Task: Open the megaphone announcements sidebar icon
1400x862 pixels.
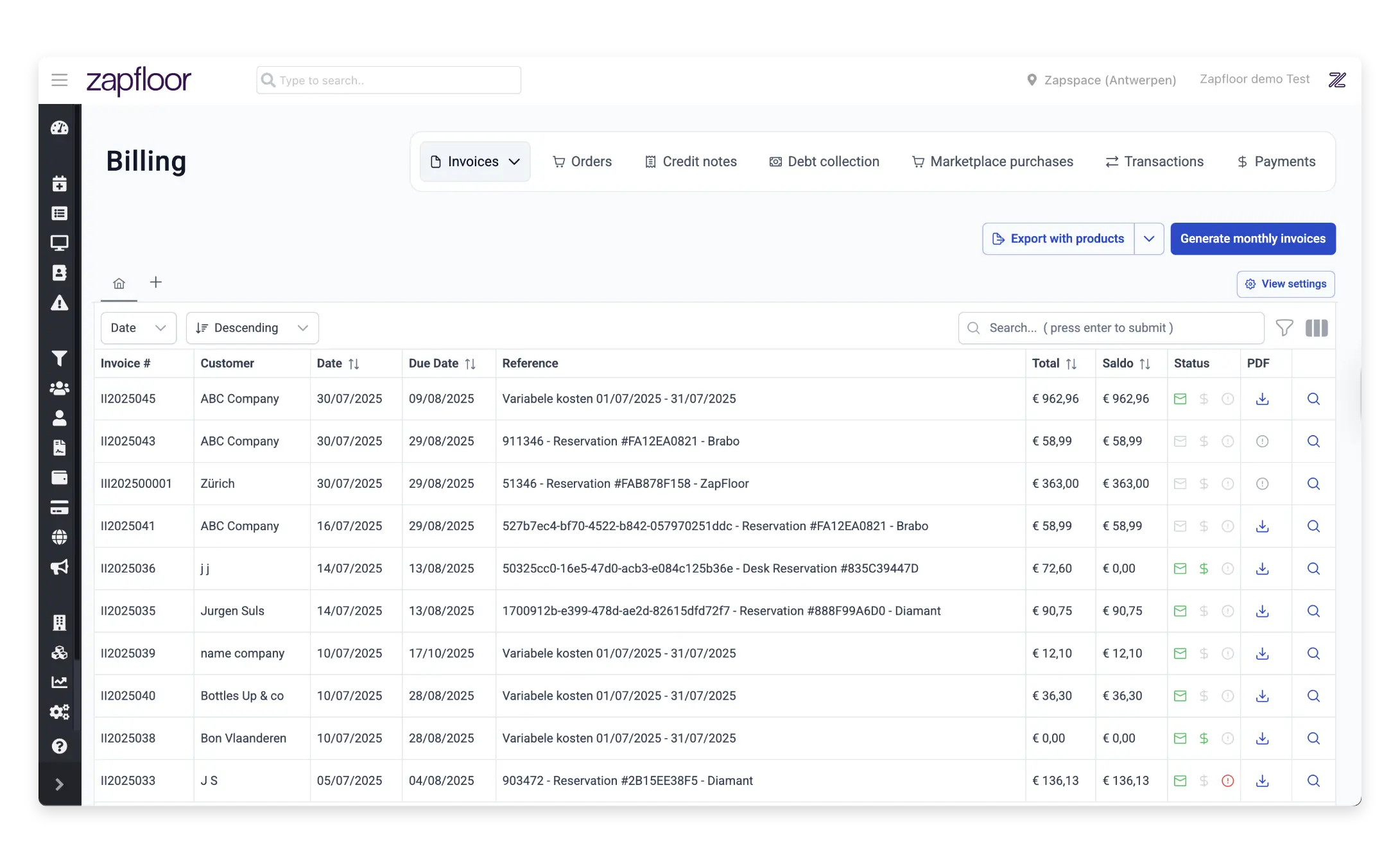Action: pyautogui.click(x=59, y=567)
